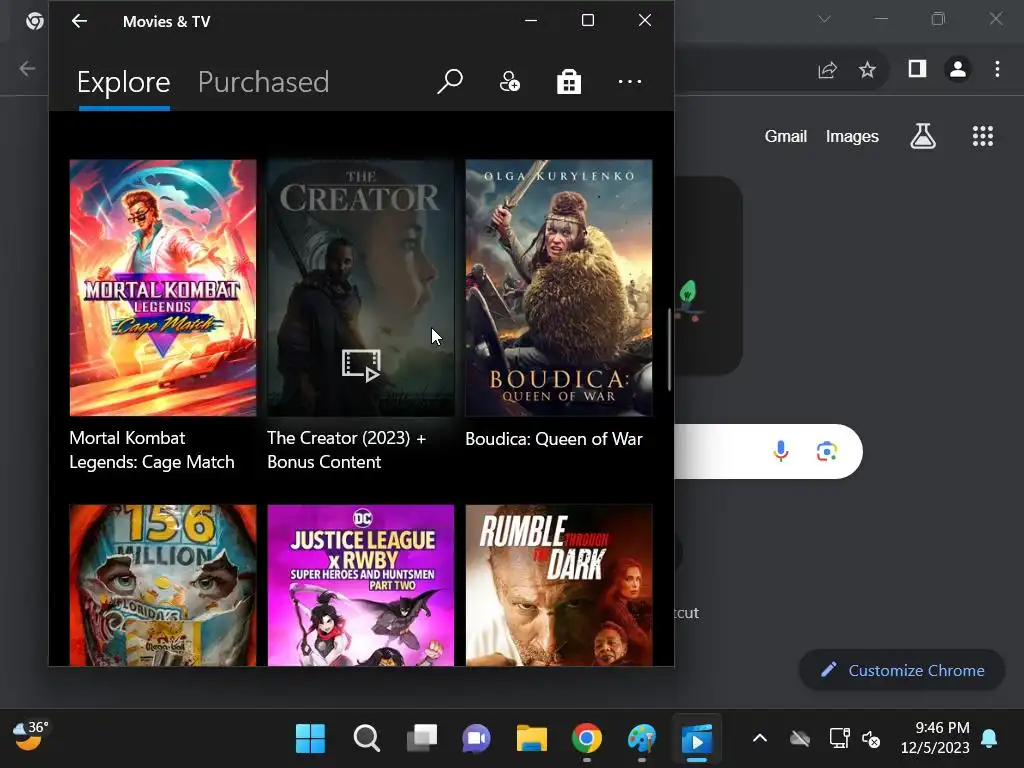This screenshot has width=1024, height=768.
Task: Open the Search Labs flask icon in Chrome
Action: 923,136
